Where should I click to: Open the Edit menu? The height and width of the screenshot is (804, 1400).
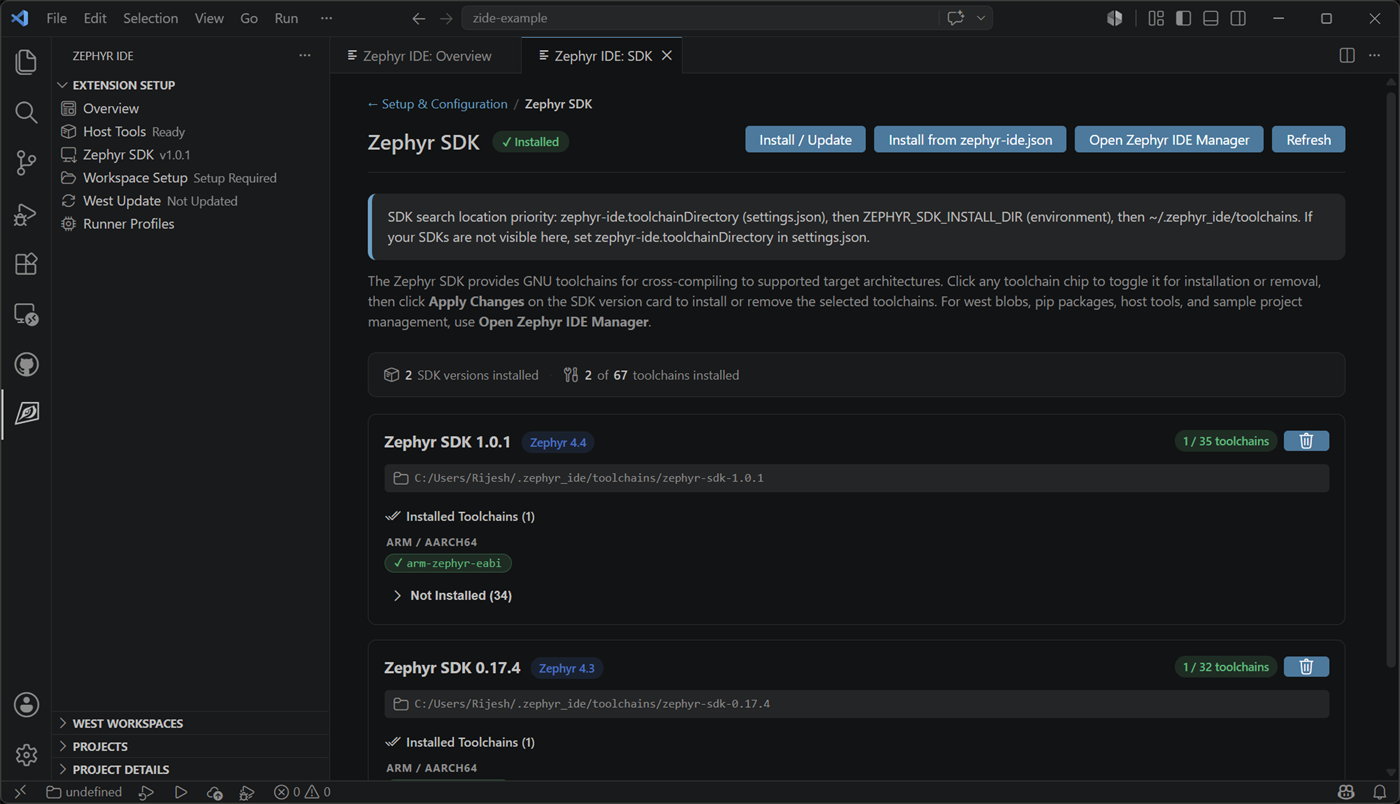pos(95,18)
